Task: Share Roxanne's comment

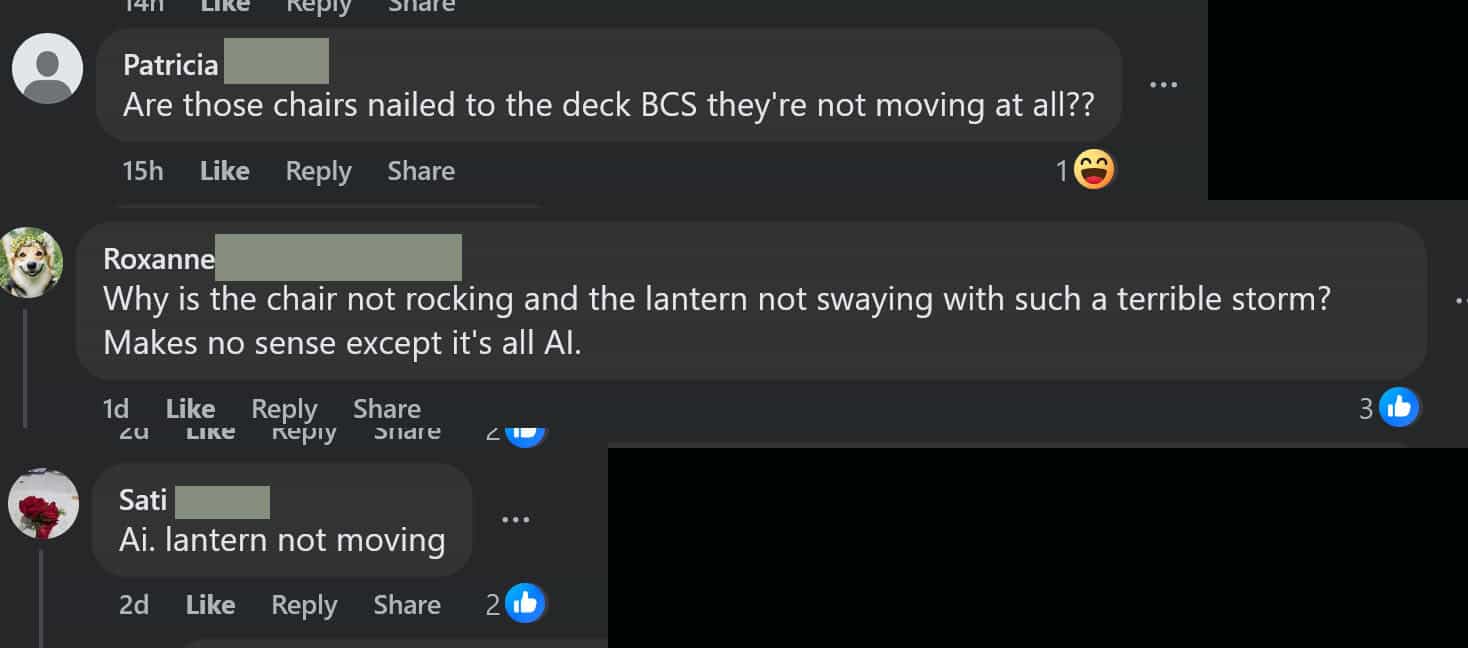Action: [387, 408]
